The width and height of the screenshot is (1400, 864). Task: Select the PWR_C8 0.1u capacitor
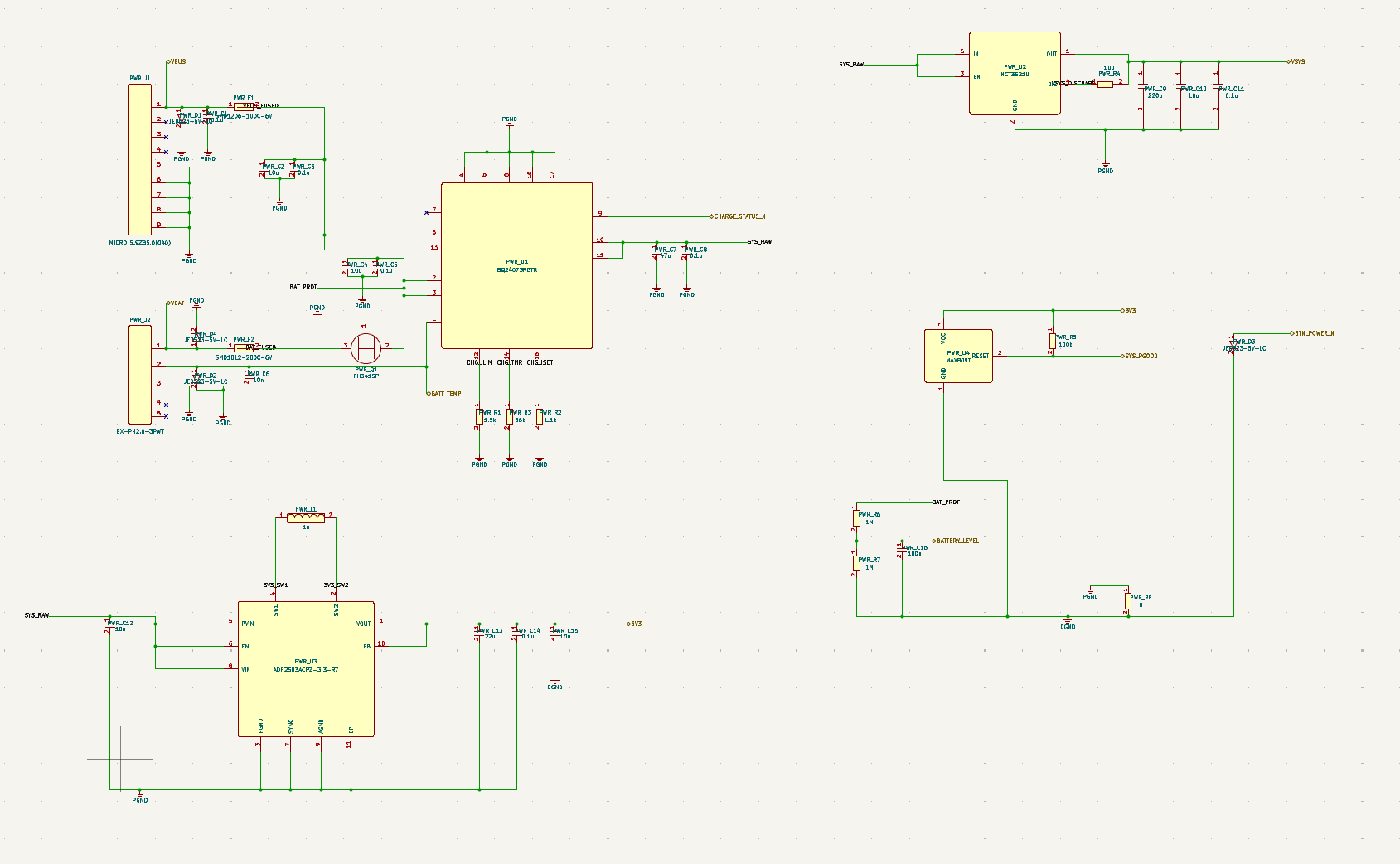(x=687, y=252)
